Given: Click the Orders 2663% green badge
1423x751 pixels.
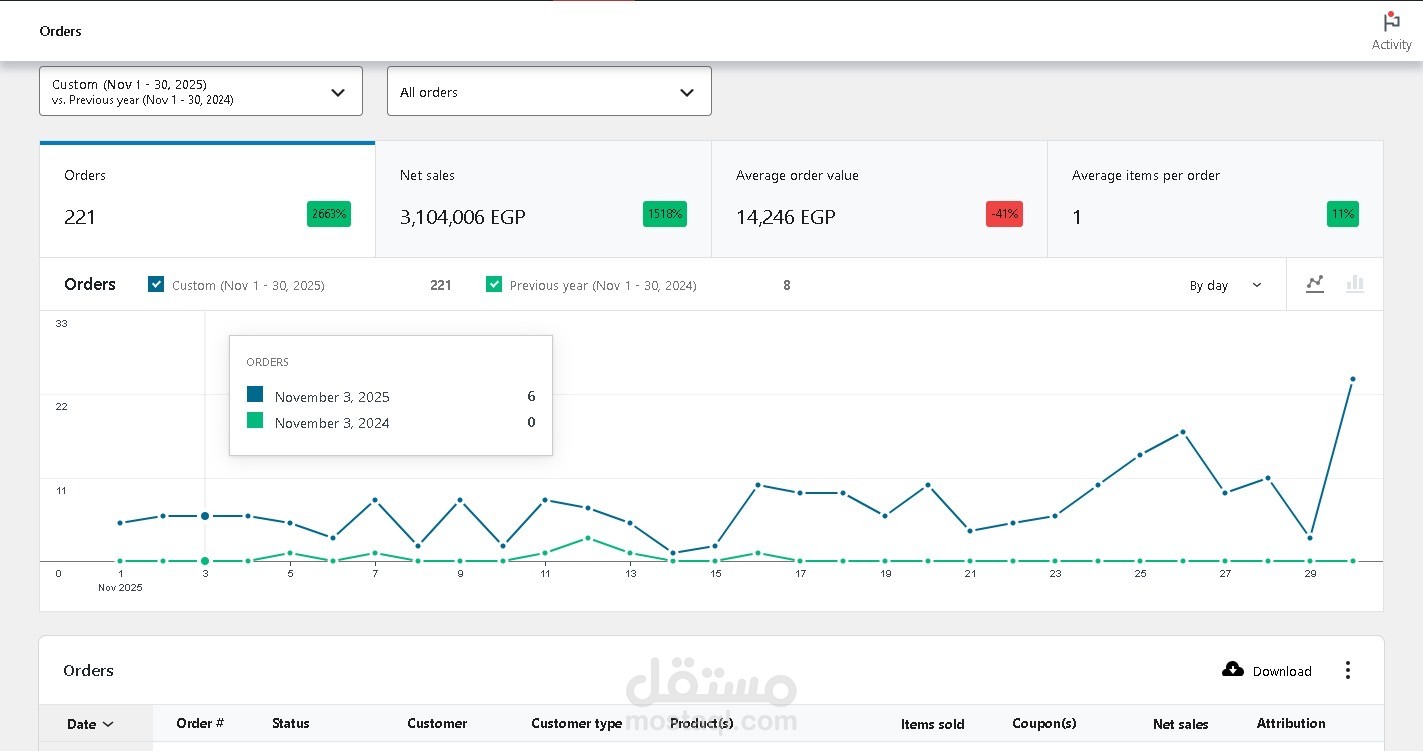Looking at the screenshot, I should coord(329,214).
